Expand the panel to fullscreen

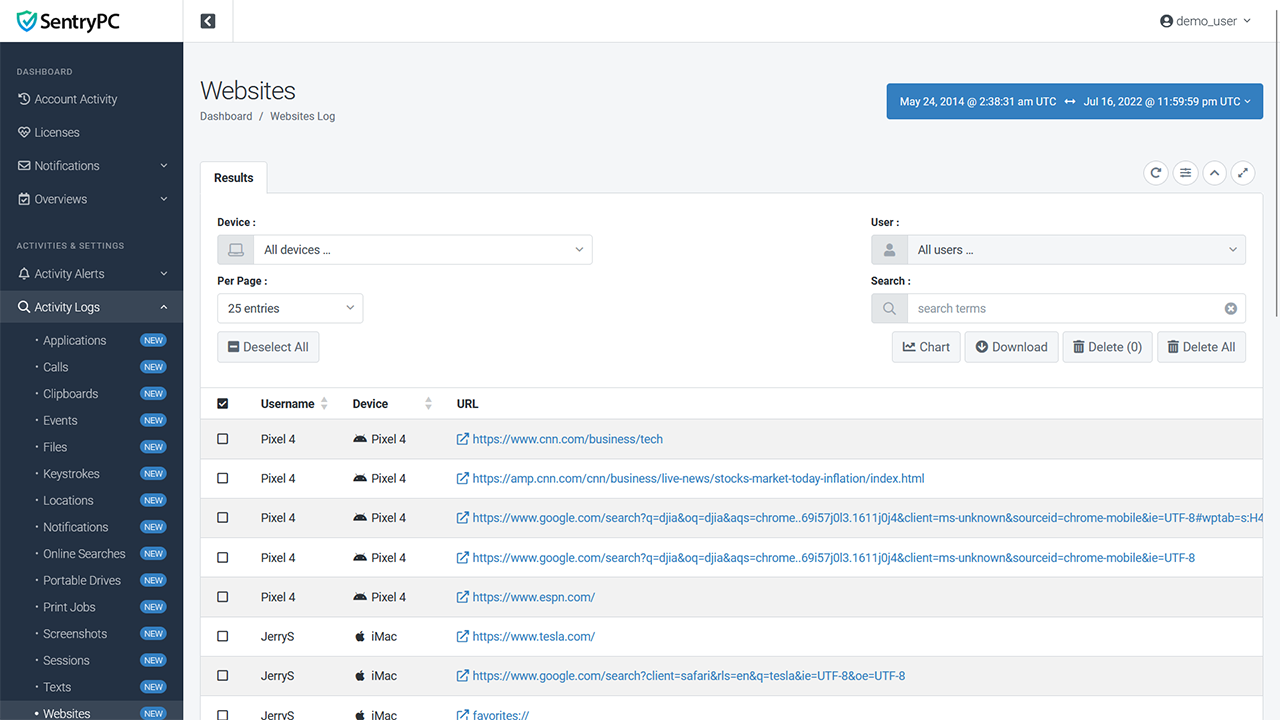pos(1243,173)
